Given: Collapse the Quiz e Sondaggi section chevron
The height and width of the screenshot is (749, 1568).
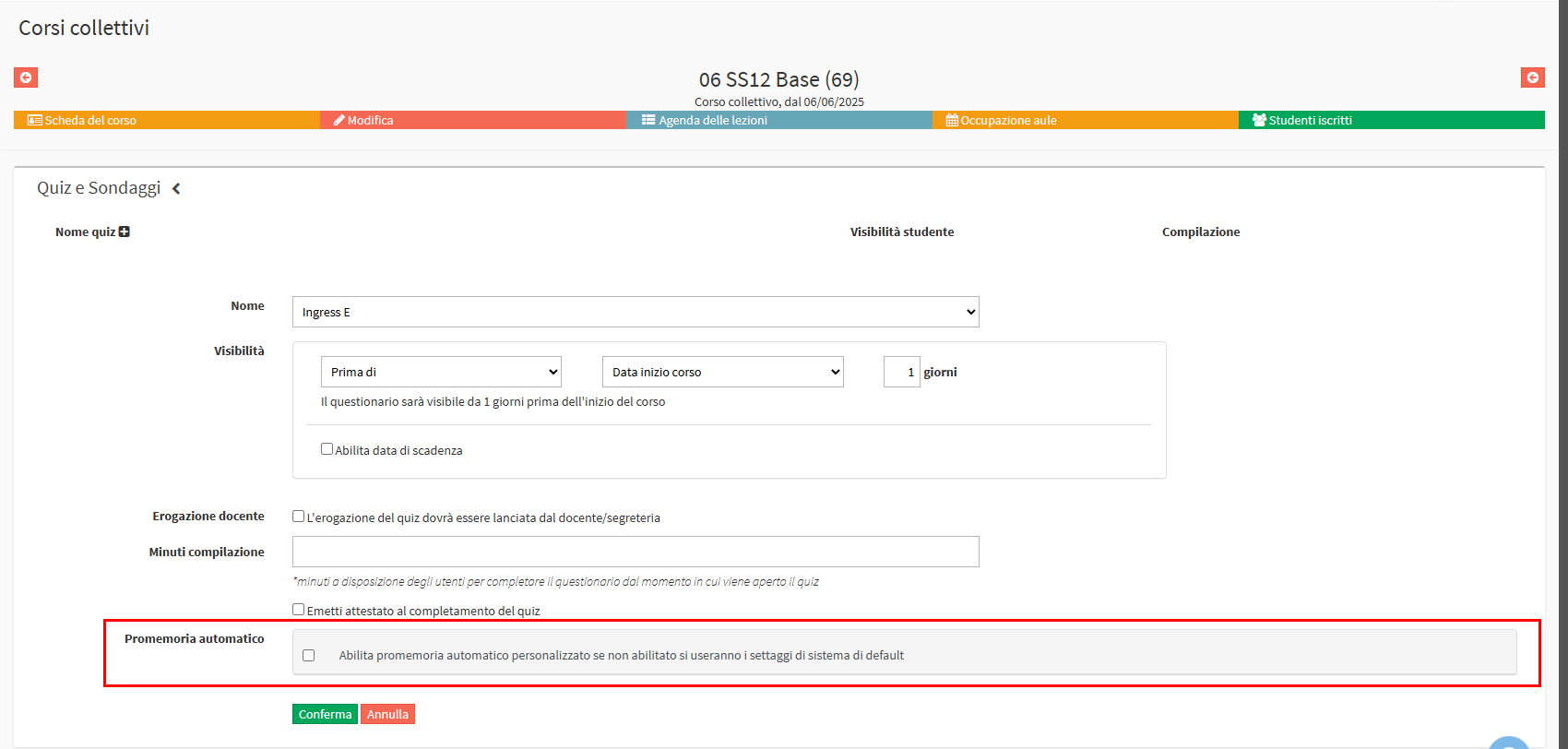Looking at the screenshot, I should [176, 188].
